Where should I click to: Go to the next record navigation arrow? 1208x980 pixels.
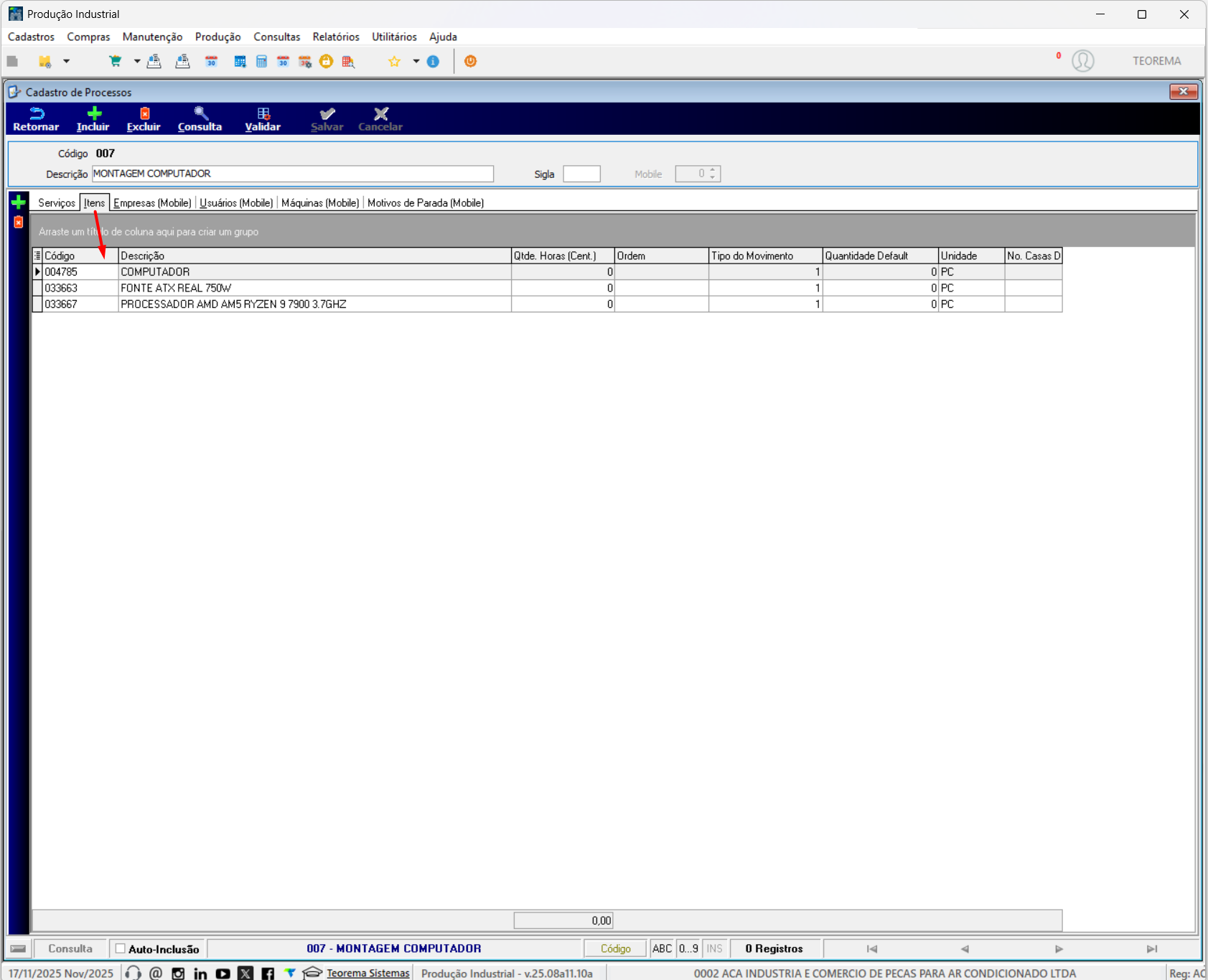coord(1059,948)
